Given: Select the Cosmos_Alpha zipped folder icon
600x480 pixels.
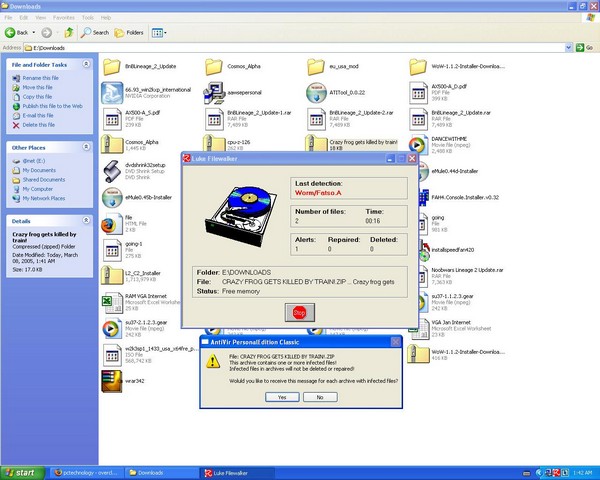Looking at the screenshot, I should 112,144.
